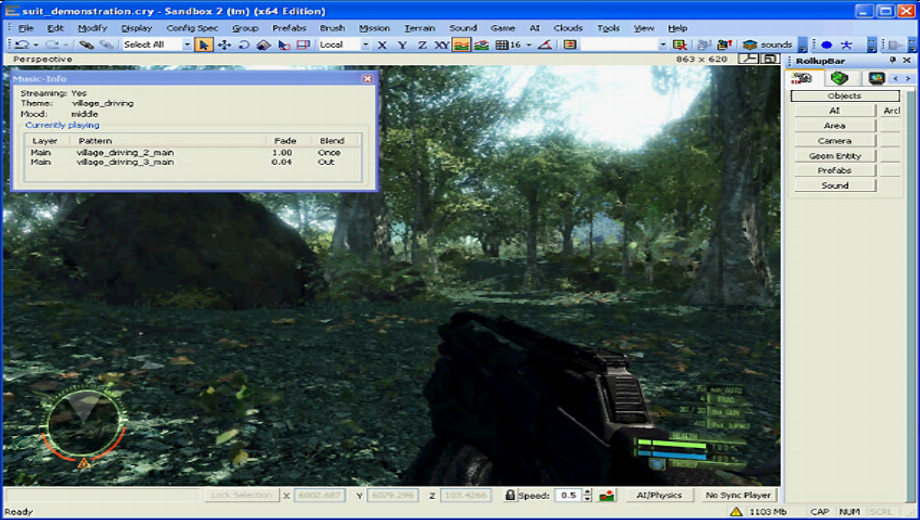Toggle snap to terrain and objects icon

pyautogui.click(x=482, y=45)
